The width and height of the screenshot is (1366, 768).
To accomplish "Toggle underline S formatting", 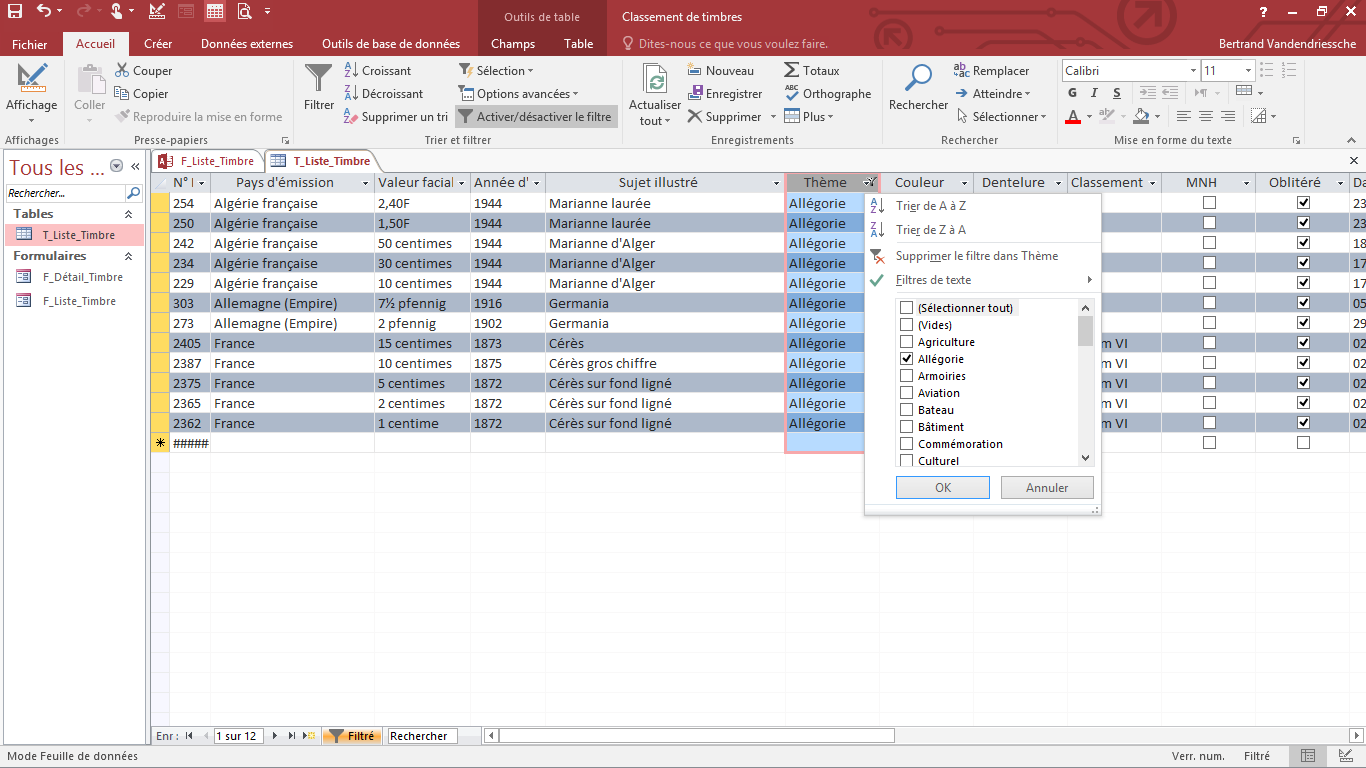I will (x=1117, y=94).
